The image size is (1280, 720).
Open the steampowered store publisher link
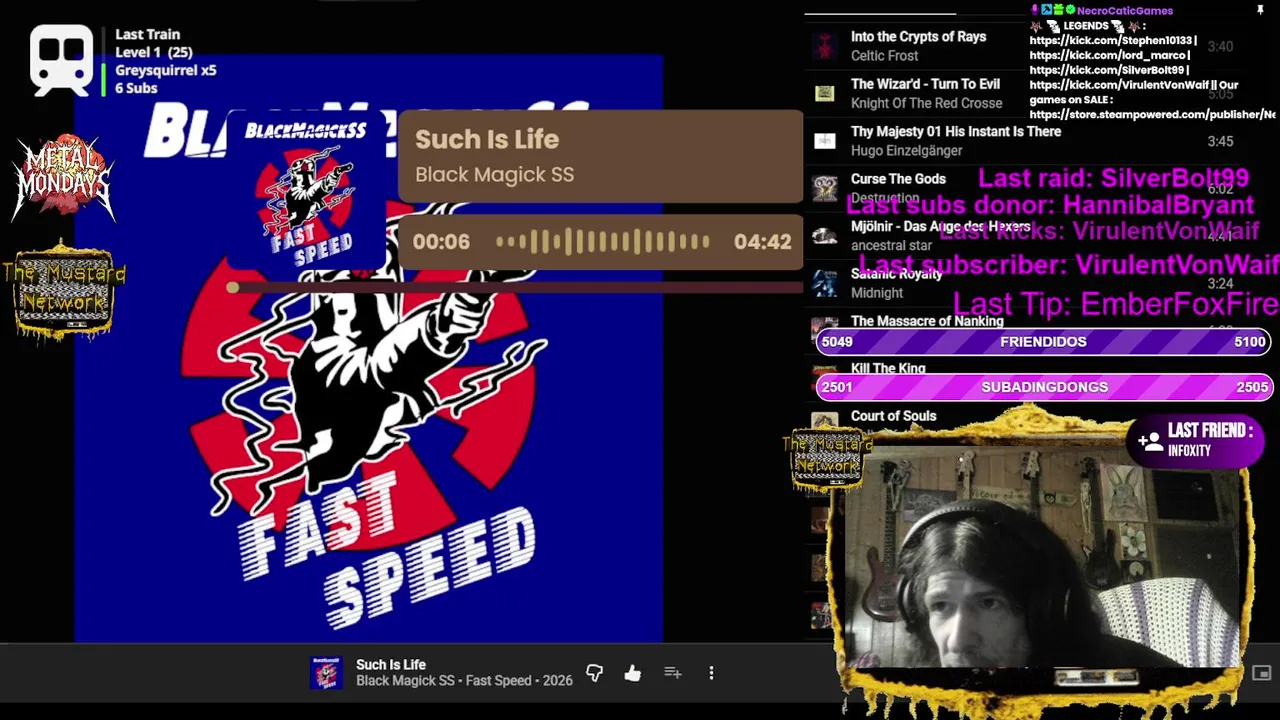tap(1153, 115)
